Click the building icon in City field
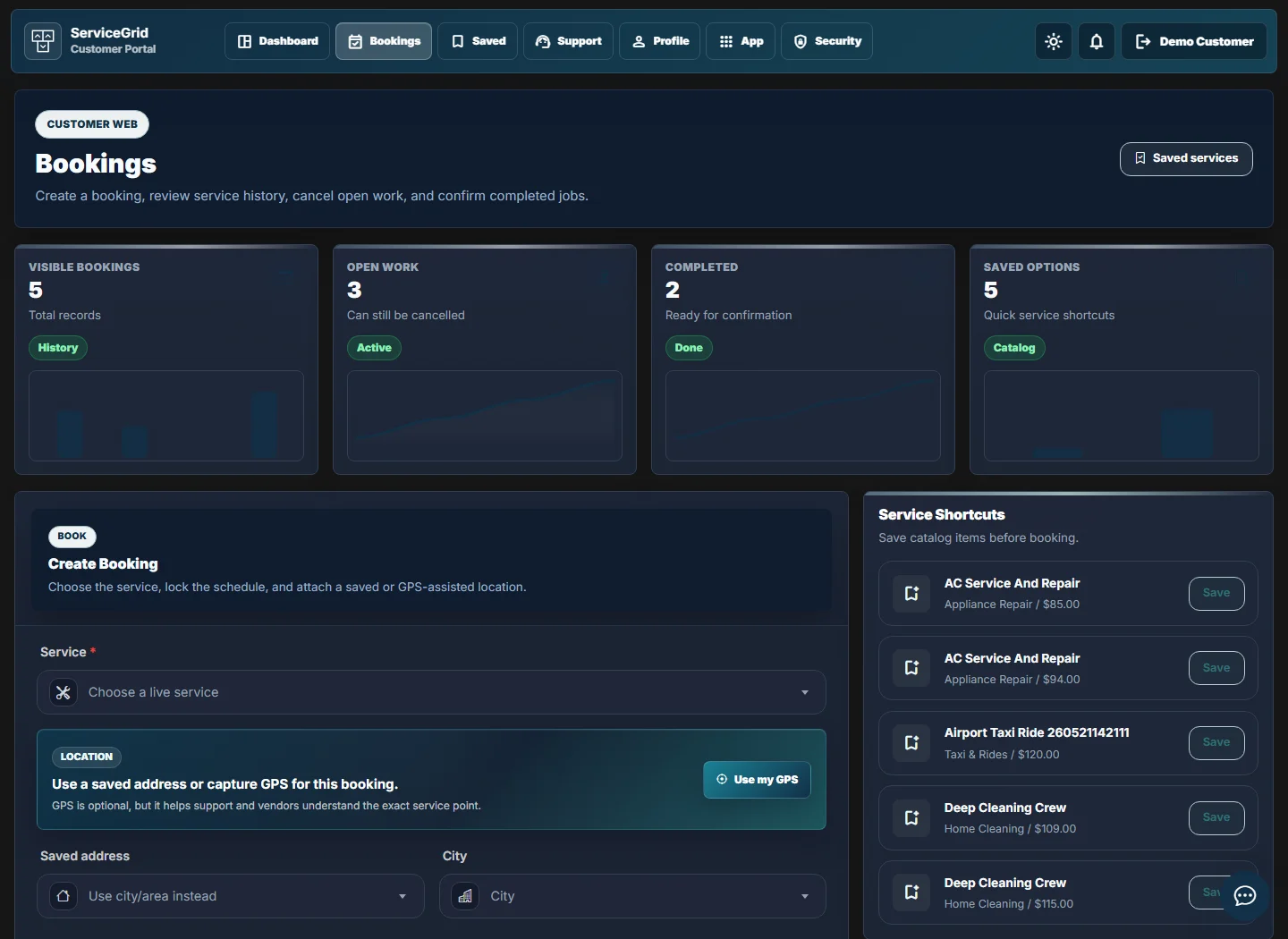This screenshot has height=939, width=1288. coord(465,896)
